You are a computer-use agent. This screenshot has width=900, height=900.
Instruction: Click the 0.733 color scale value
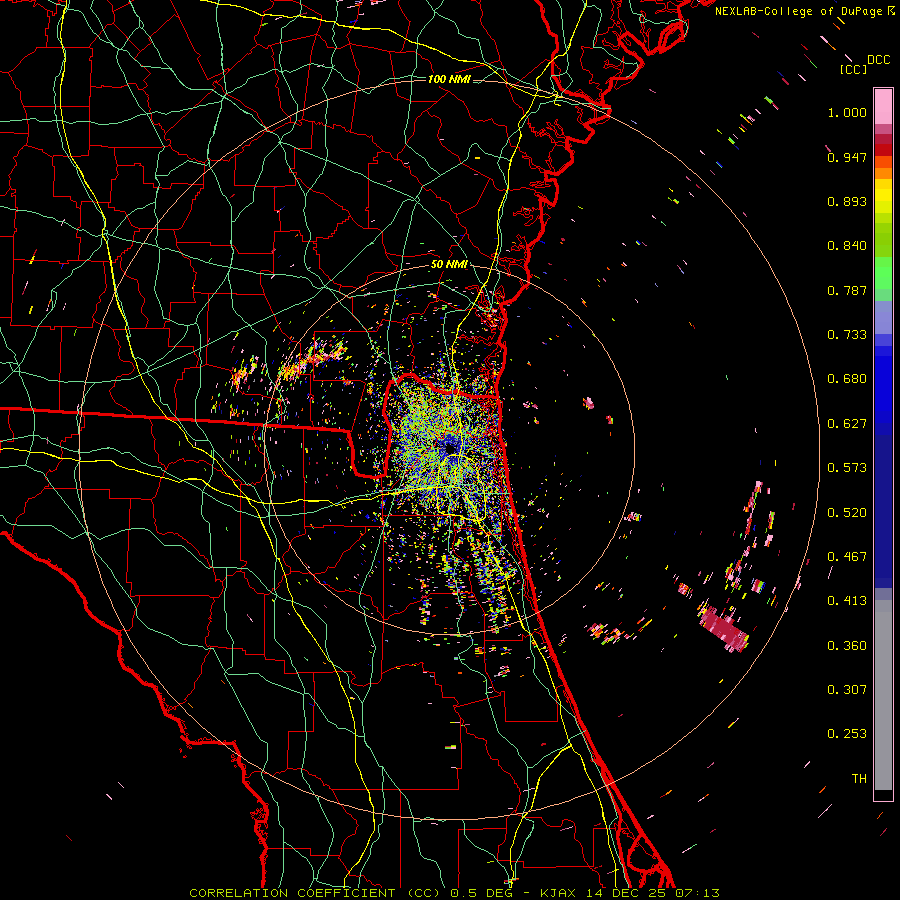click(847, 335)
